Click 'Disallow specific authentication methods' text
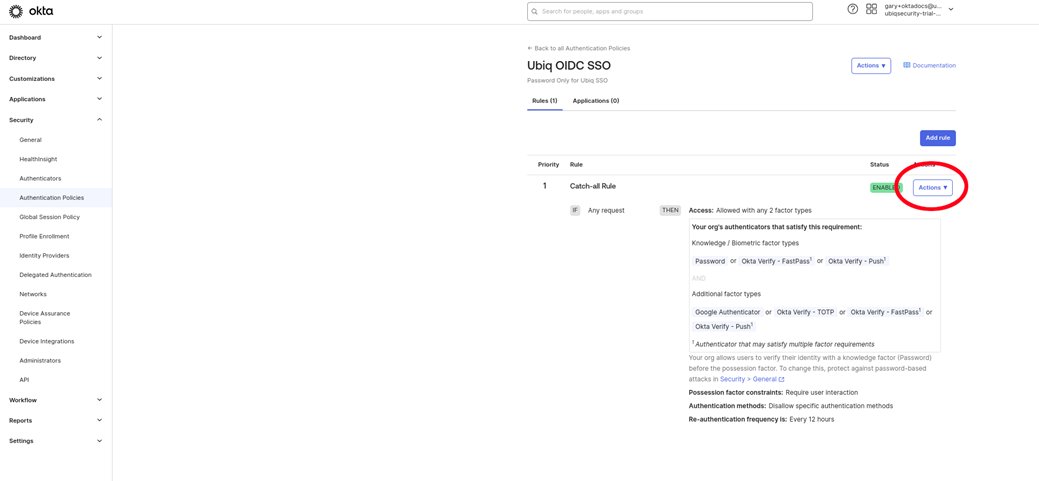1039x481 pixels. click(830, 405)
